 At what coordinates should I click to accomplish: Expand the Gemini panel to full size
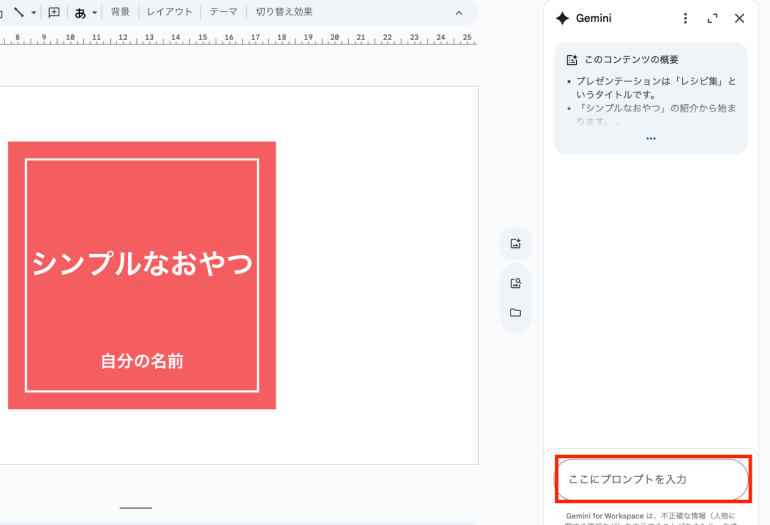point(712,19)
